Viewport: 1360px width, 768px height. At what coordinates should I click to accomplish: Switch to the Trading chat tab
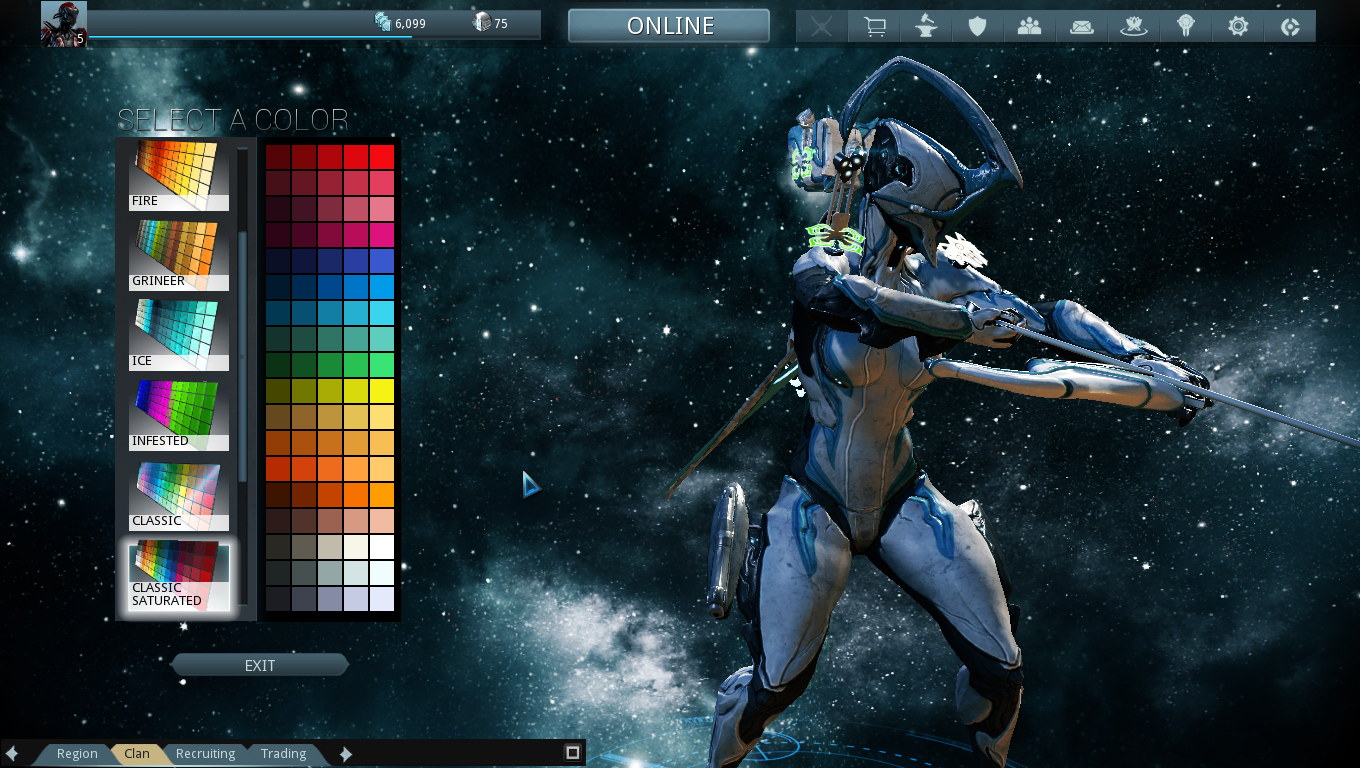[x=284, y=754]
